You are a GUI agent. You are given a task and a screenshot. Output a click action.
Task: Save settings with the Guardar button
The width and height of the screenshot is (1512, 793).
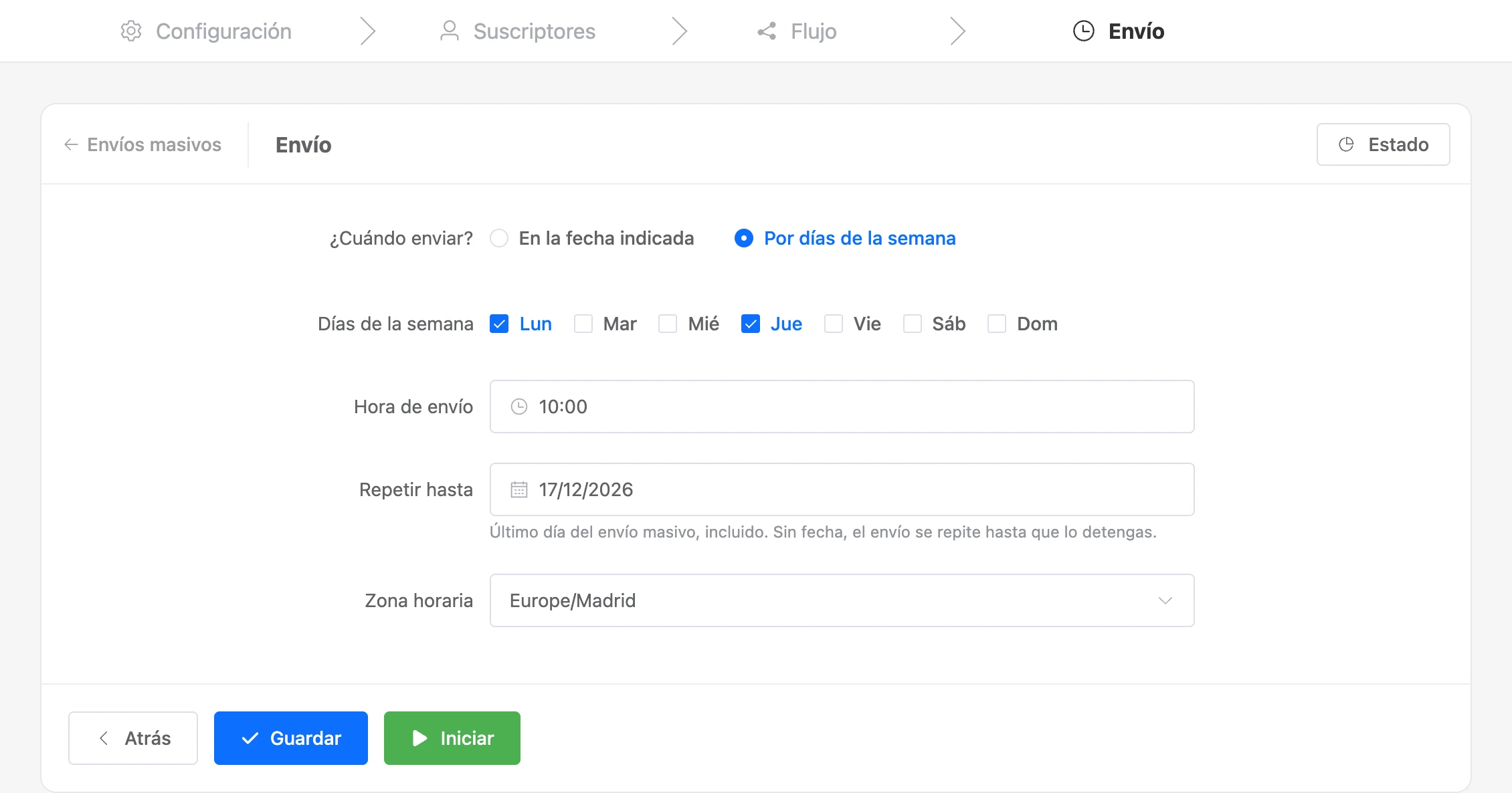tap(291, 738)
